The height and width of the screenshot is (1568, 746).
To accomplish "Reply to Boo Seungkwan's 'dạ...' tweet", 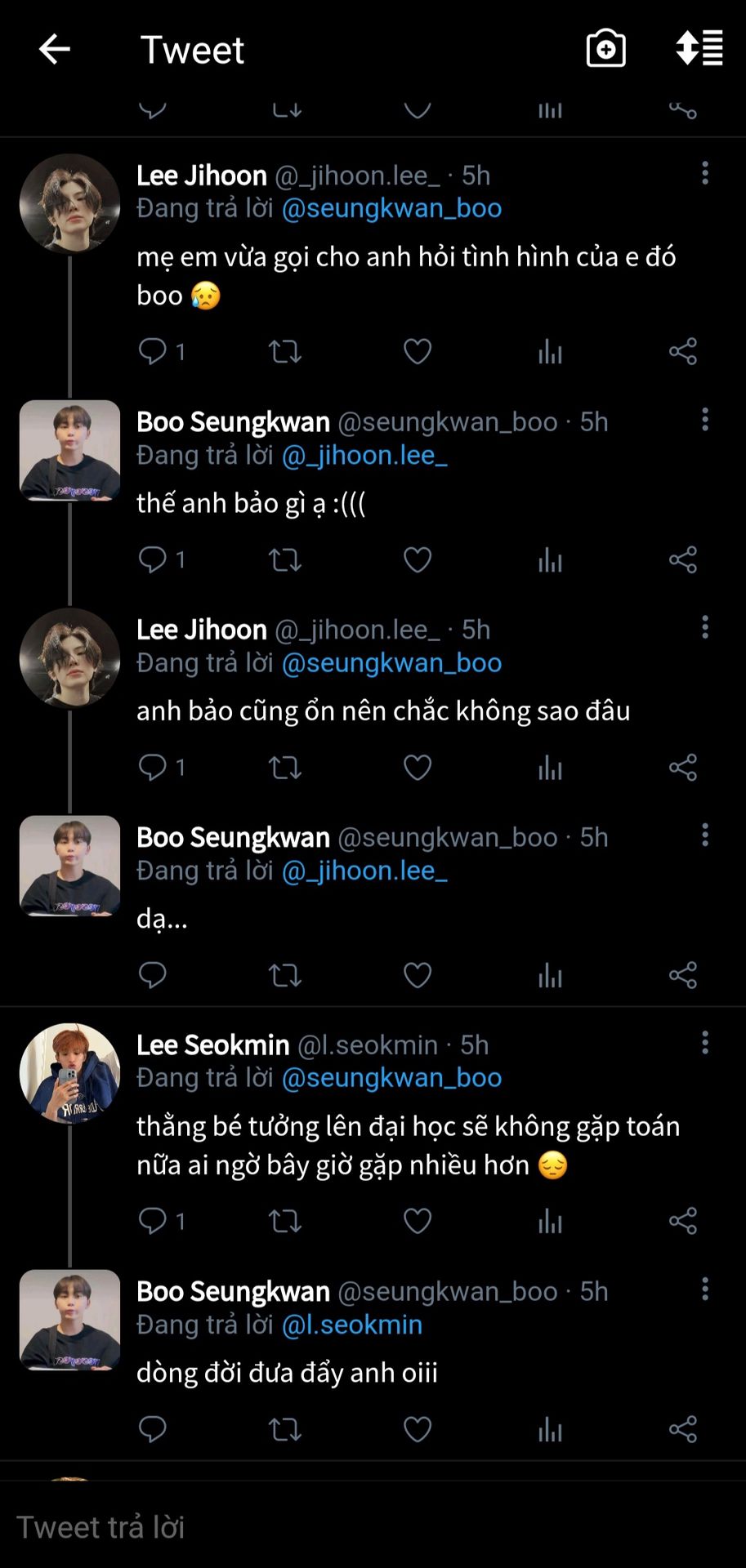I will click(153, 976).
